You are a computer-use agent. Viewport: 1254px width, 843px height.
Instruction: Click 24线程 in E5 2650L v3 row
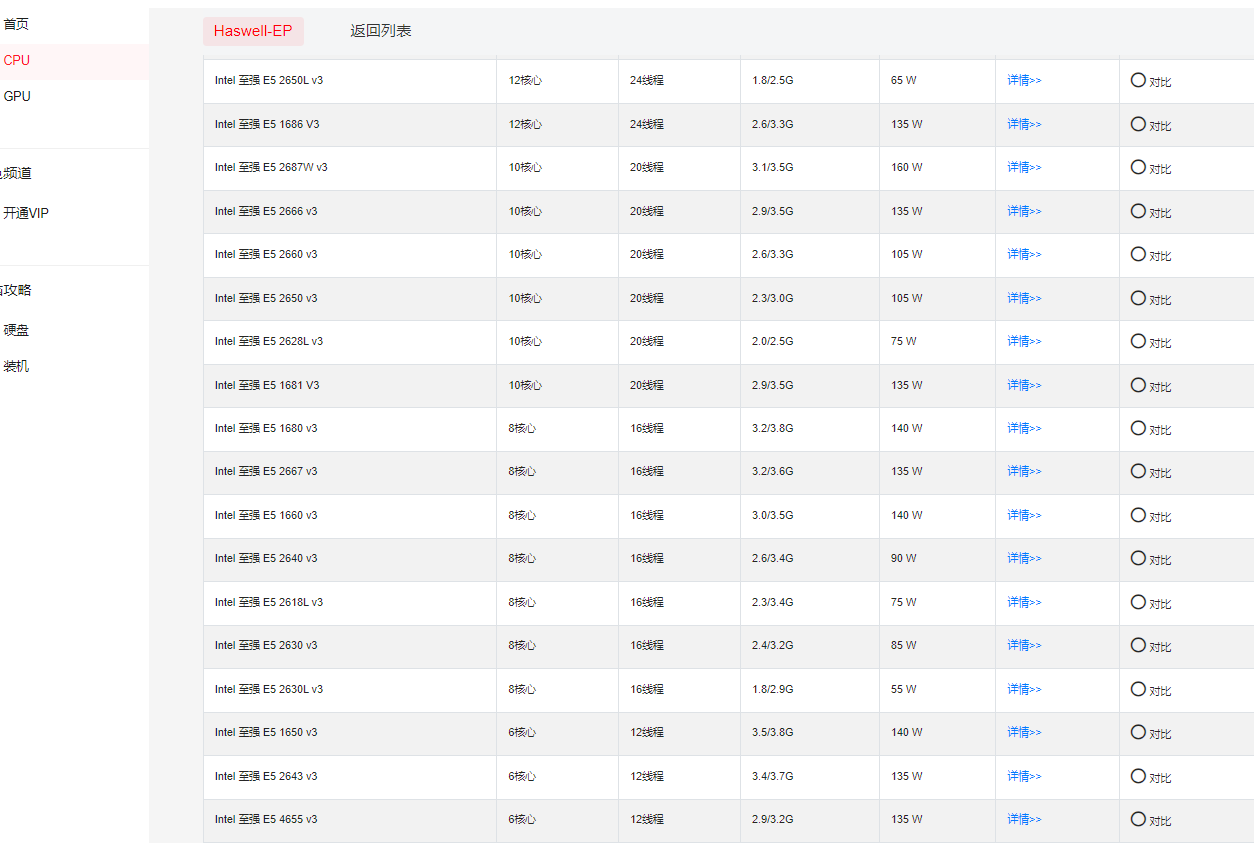pos(647,80)
